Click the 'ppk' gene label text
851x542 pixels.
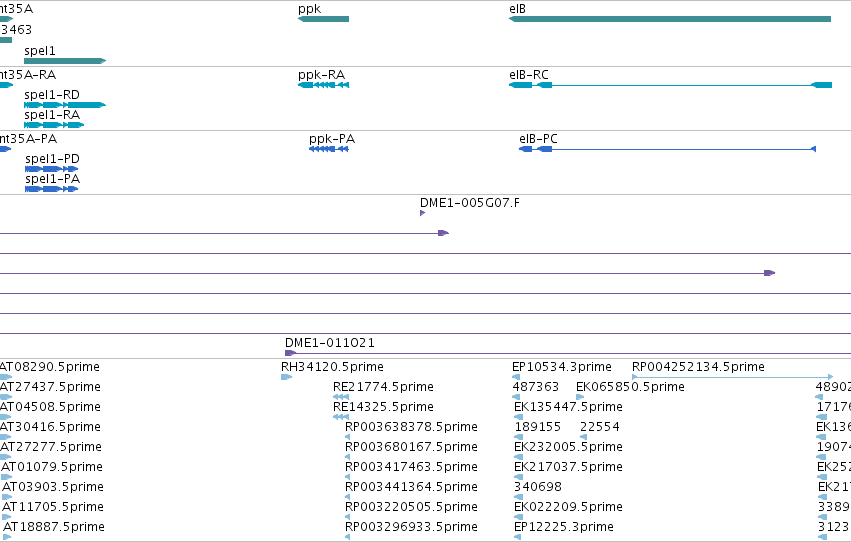[309, 9]
